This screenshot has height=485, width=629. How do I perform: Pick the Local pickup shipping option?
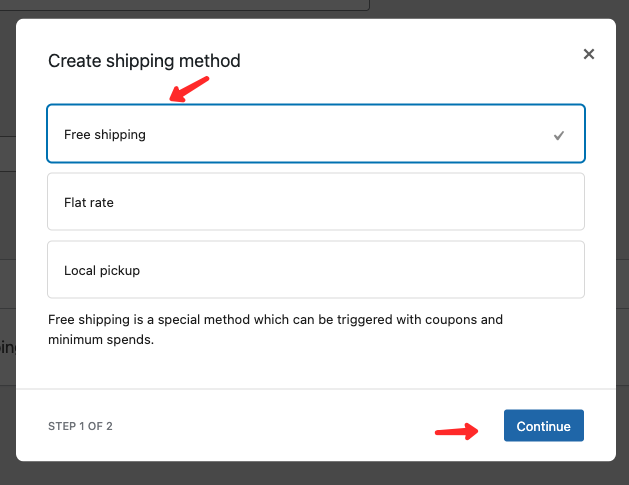click(316, 270)
